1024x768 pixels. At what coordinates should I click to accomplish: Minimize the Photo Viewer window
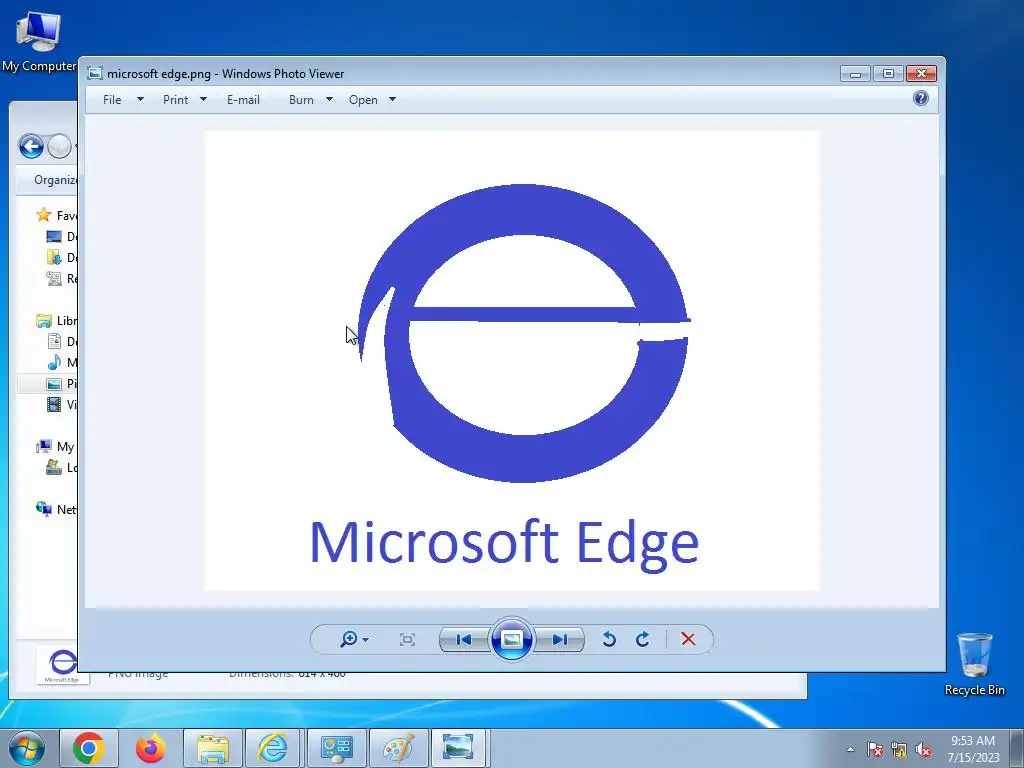[x=855, y=74]
